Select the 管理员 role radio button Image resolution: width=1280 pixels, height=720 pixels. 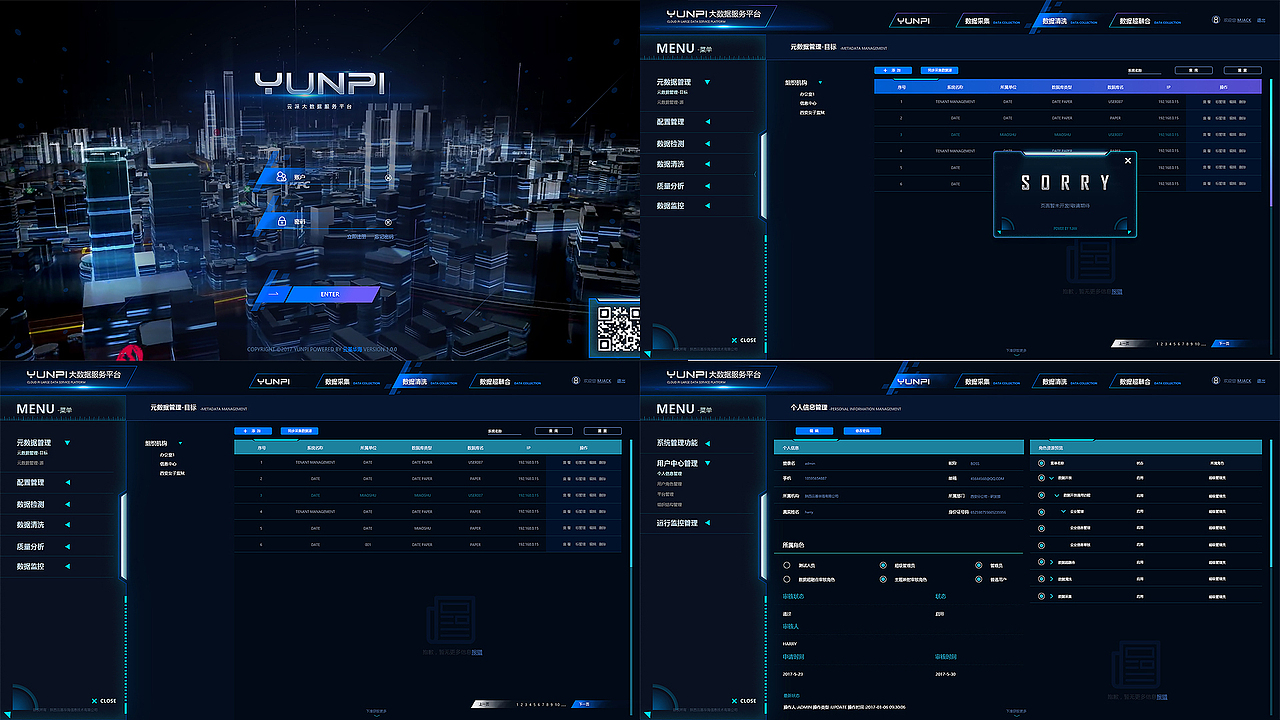click(x=979, y=565)
